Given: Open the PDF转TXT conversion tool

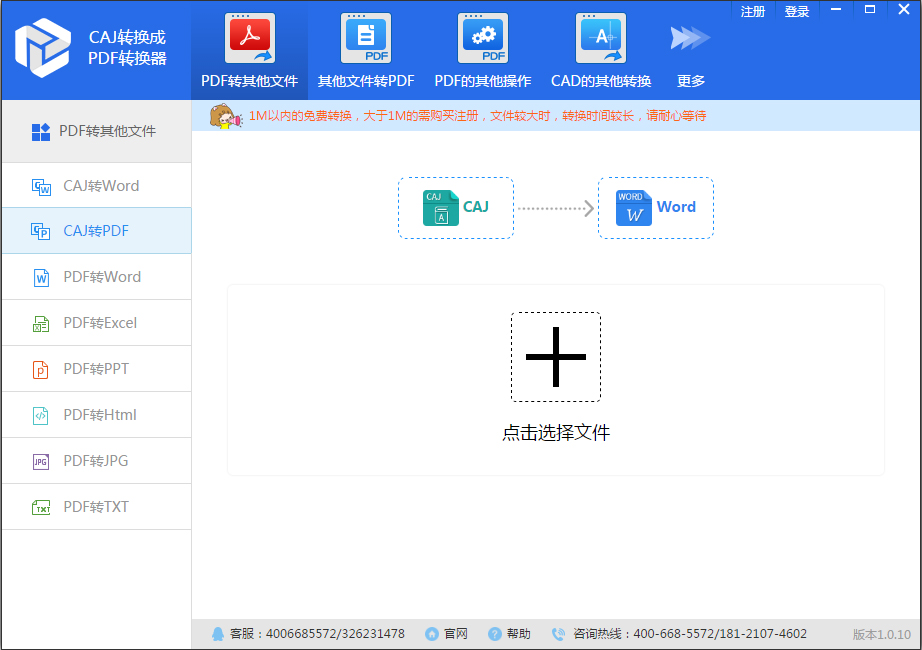Looking at the screenshot, I should pos(96,507).
